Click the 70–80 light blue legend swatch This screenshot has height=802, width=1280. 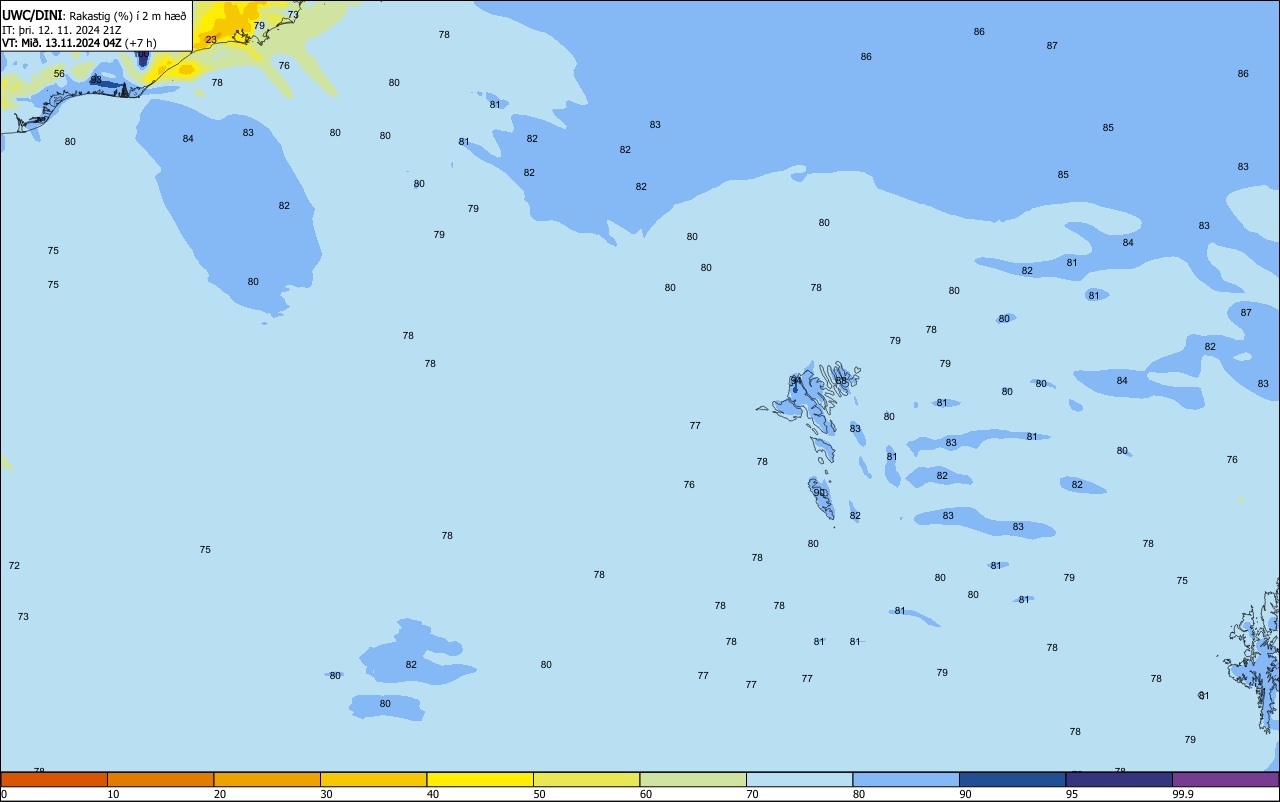[800, 779]
